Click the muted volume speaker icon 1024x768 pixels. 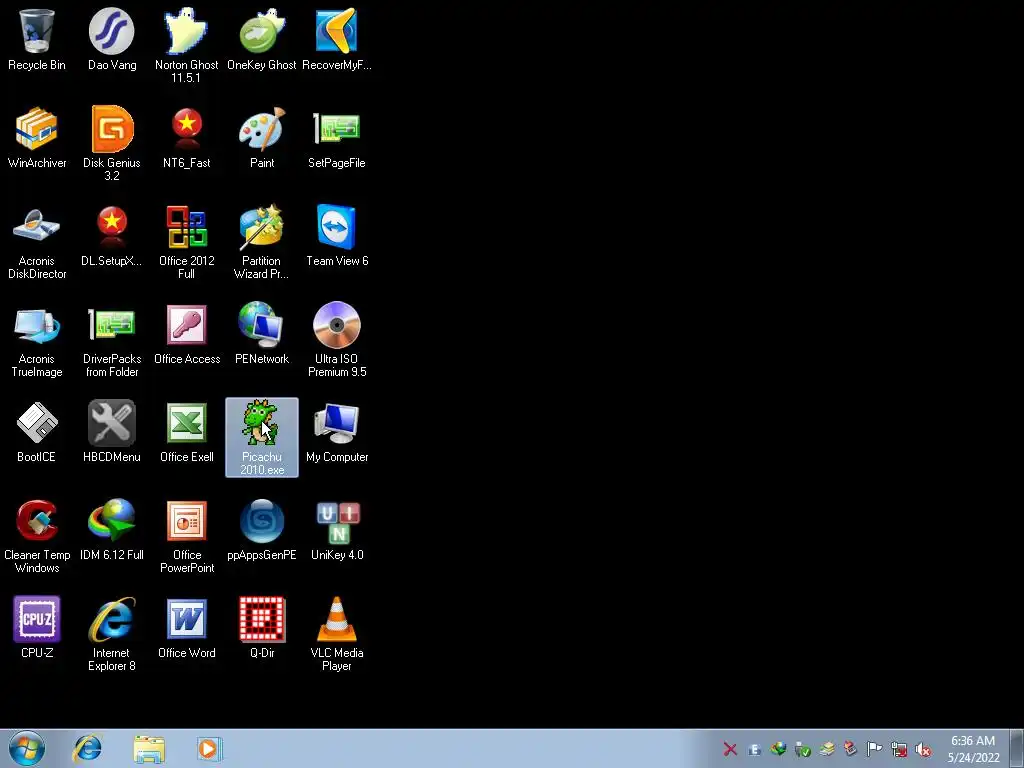click(x=923, y=750)
